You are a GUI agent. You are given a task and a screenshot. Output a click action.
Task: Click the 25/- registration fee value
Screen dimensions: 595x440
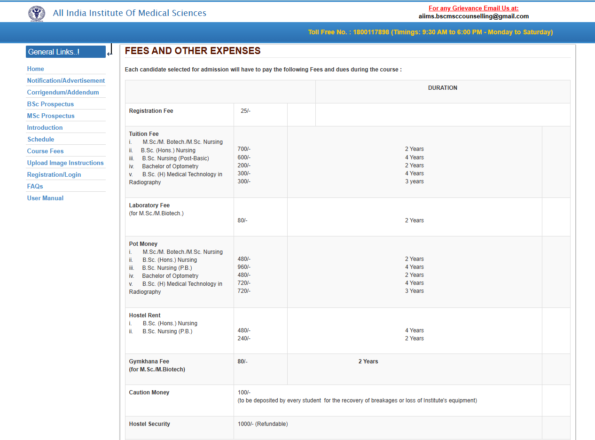coord(246,111)
